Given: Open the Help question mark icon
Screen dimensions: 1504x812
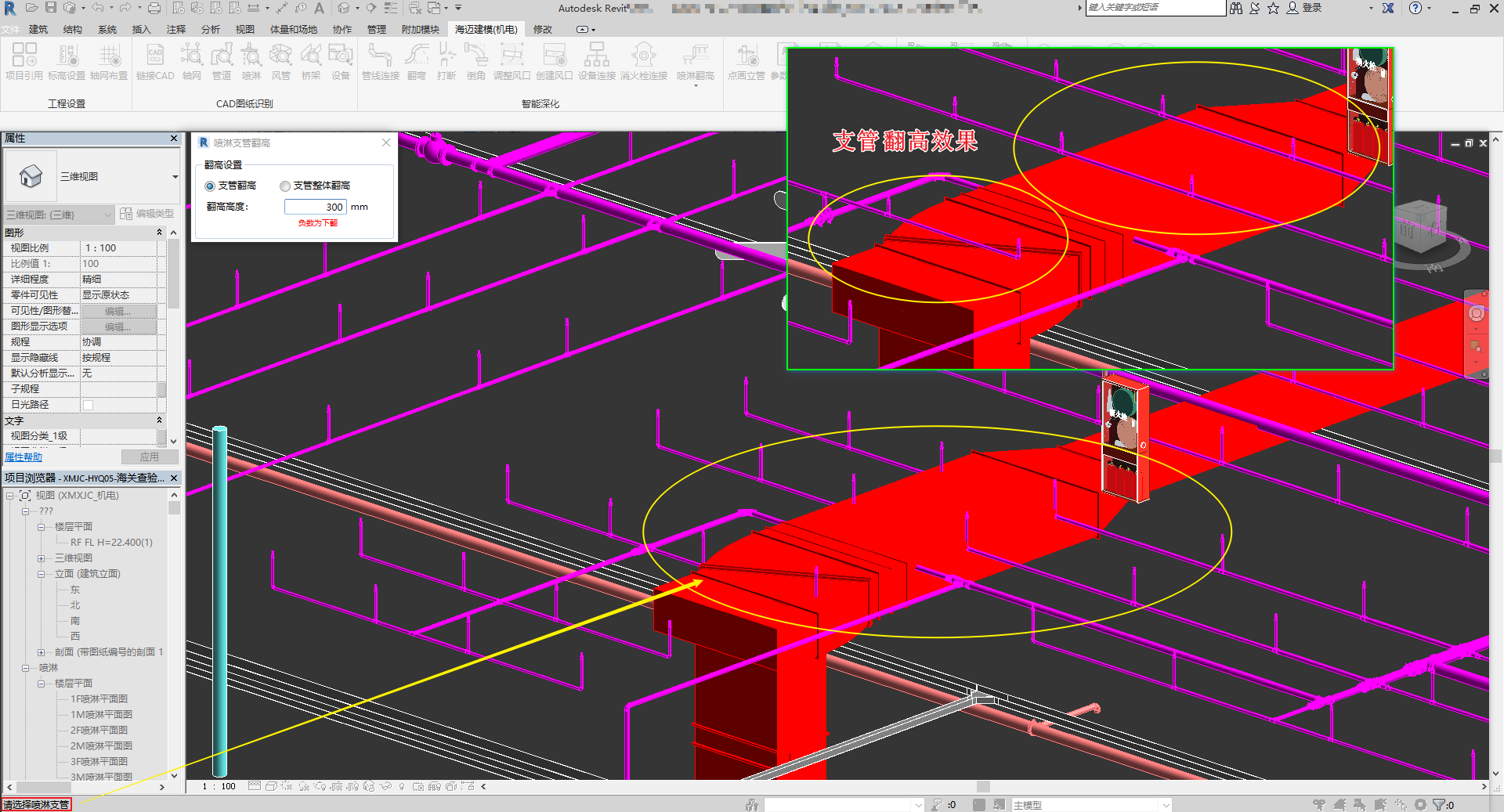Looking at the screenshot, I should [1415, 8].
